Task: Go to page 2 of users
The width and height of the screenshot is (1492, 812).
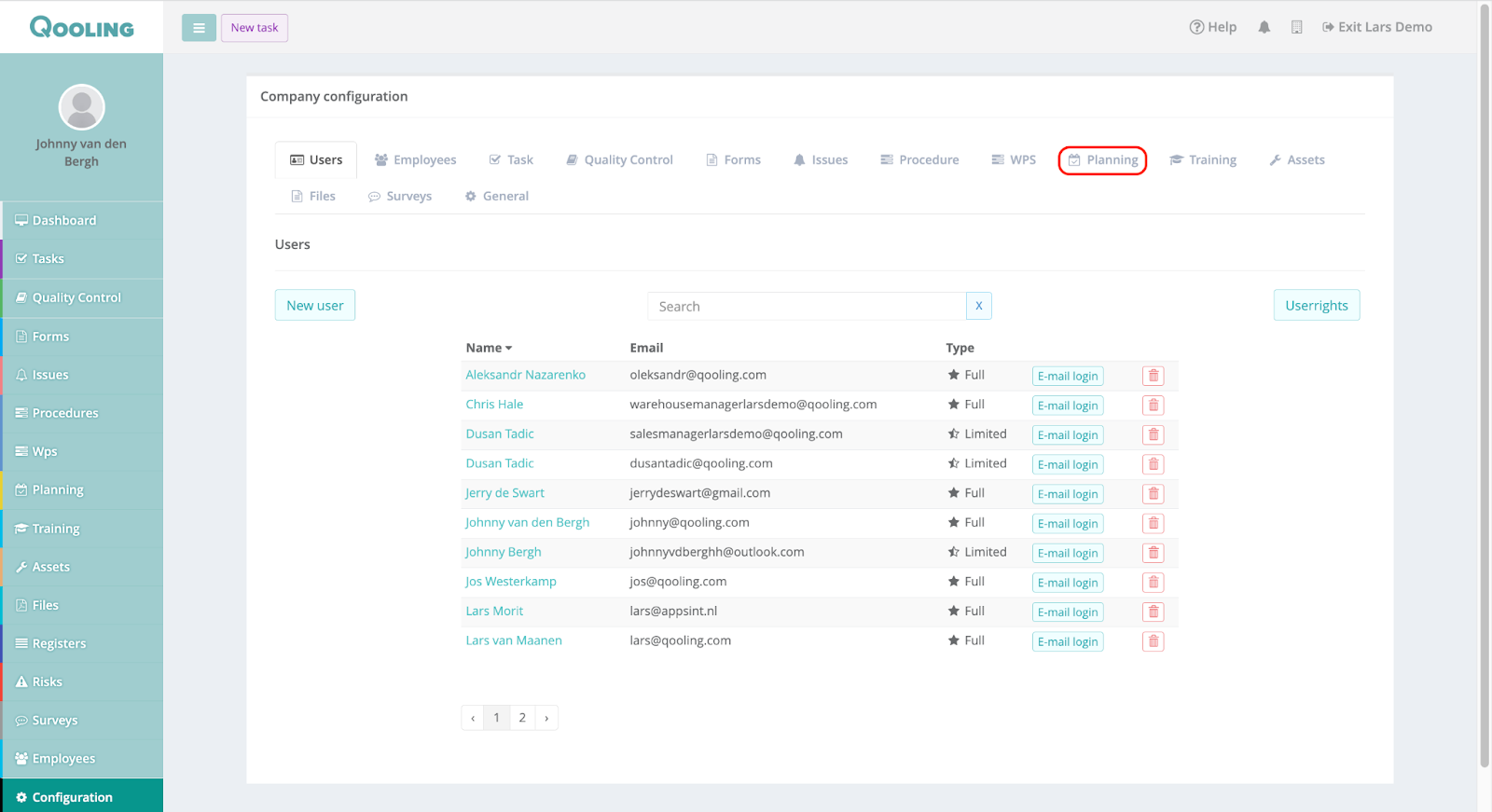Action: (x=522, y=718)
